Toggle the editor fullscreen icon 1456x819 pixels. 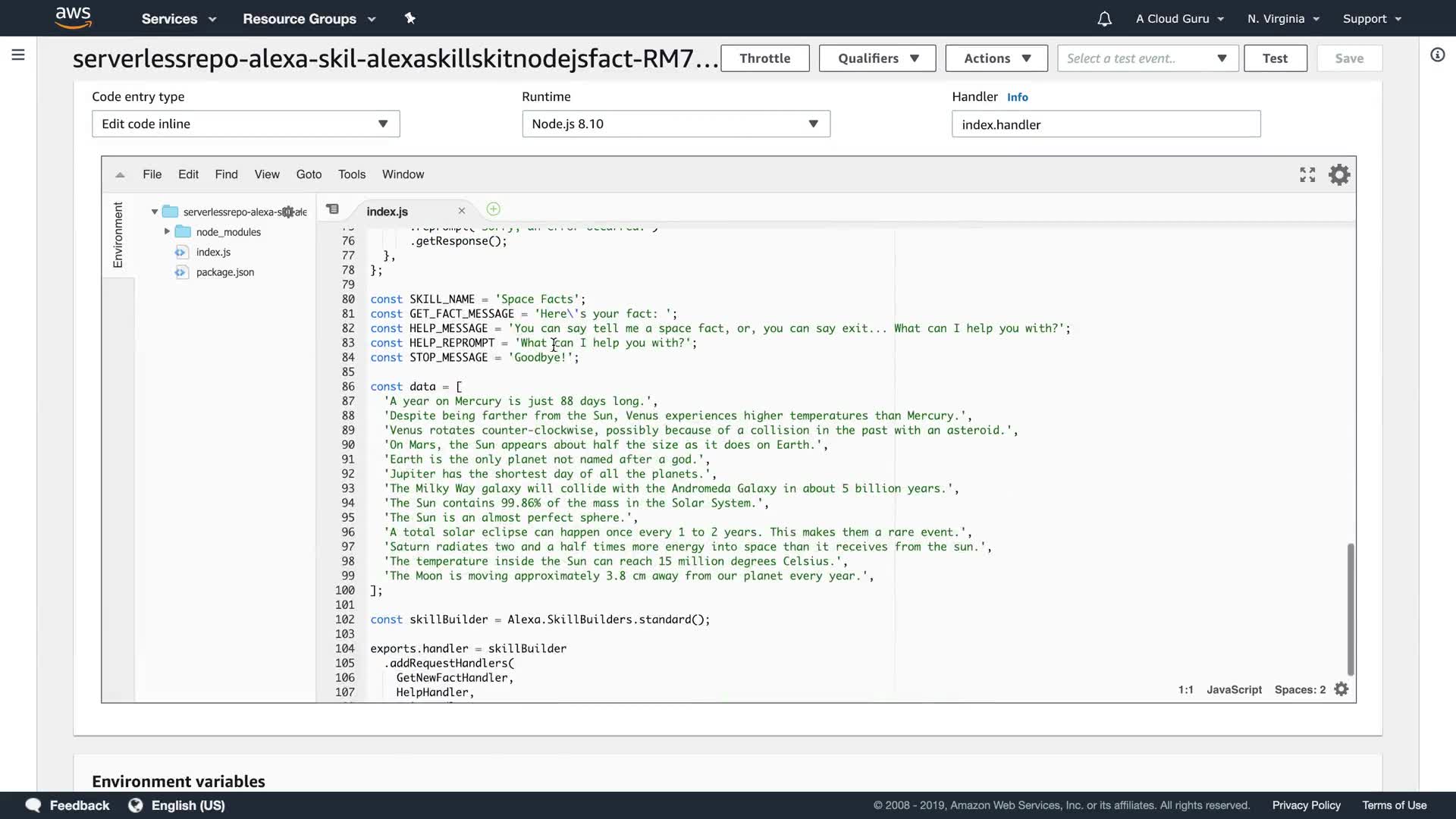click(x=1307, y=175)
